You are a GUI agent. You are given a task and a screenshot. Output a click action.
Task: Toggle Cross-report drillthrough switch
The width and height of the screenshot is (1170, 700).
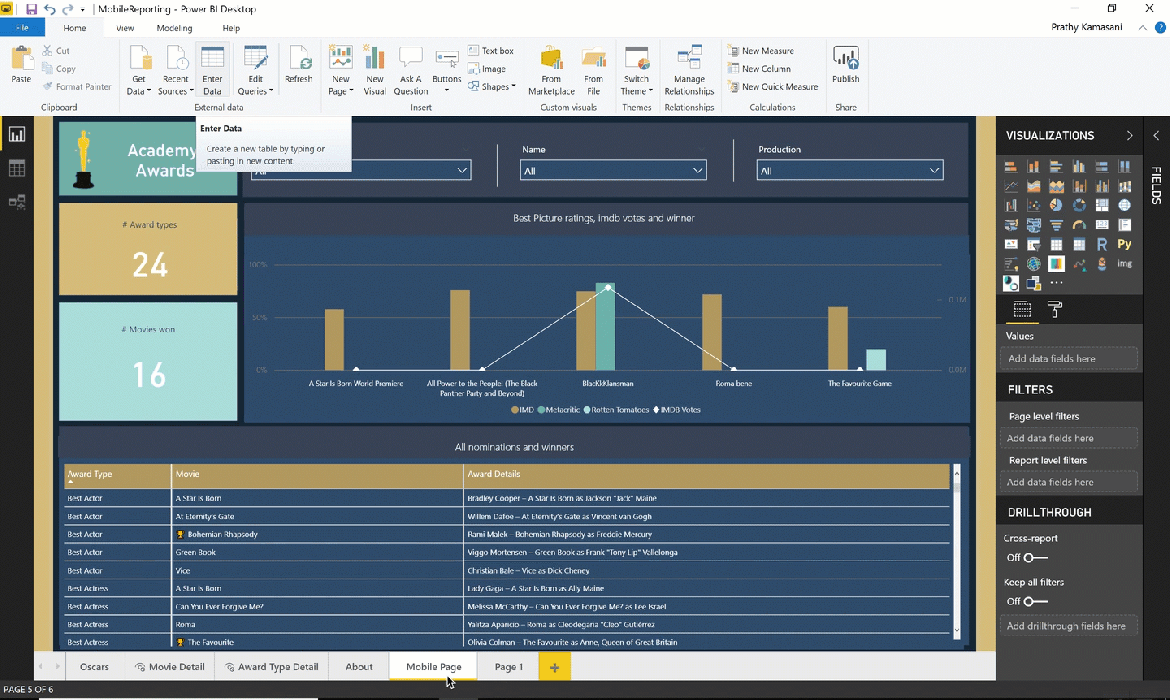click(1034, 557)
